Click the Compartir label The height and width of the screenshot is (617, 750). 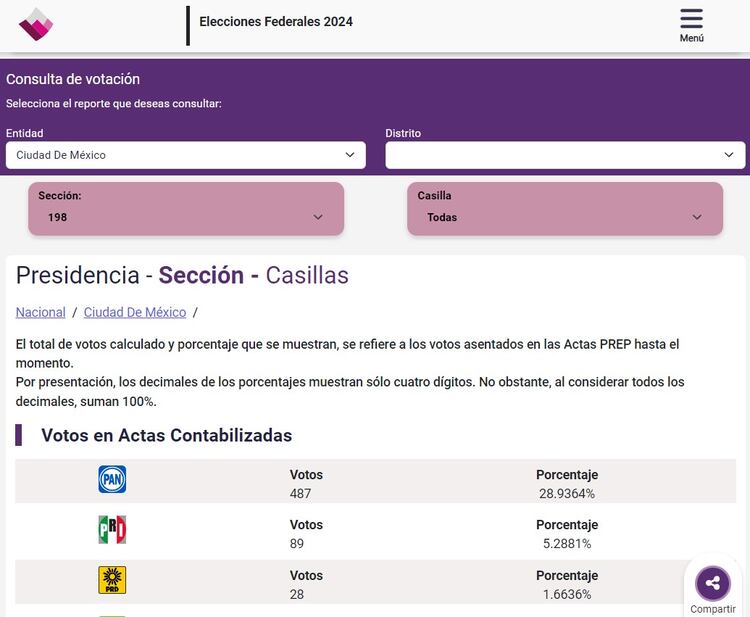tap(712, 609)
